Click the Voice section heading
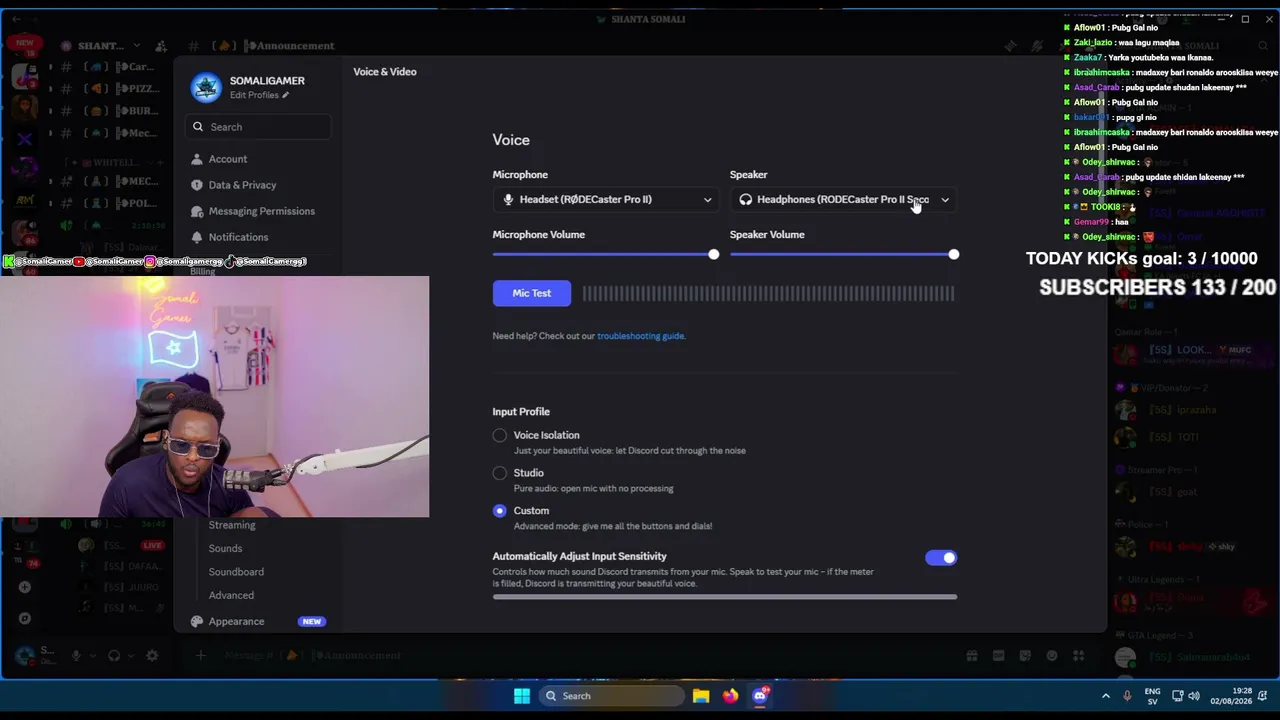Viewport: 1280px width, 720px height. 511,140
